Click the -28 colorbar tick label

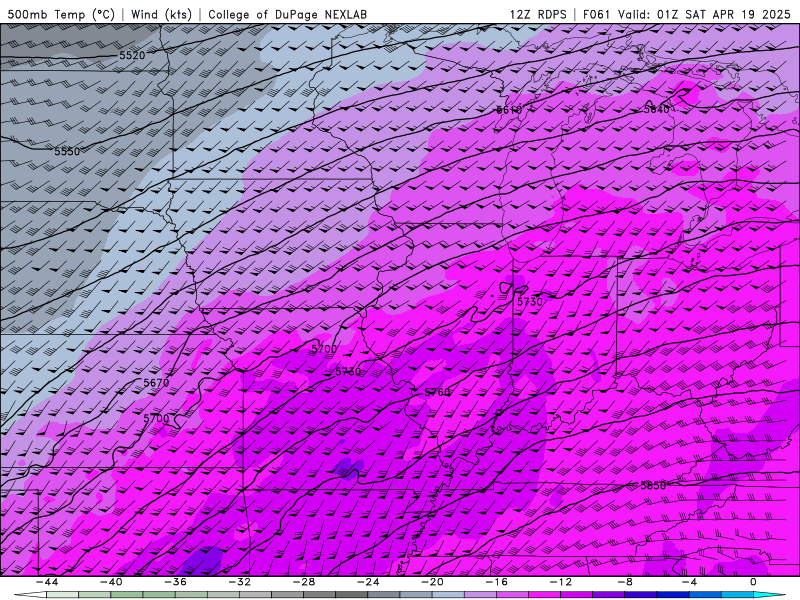(304, 582)
